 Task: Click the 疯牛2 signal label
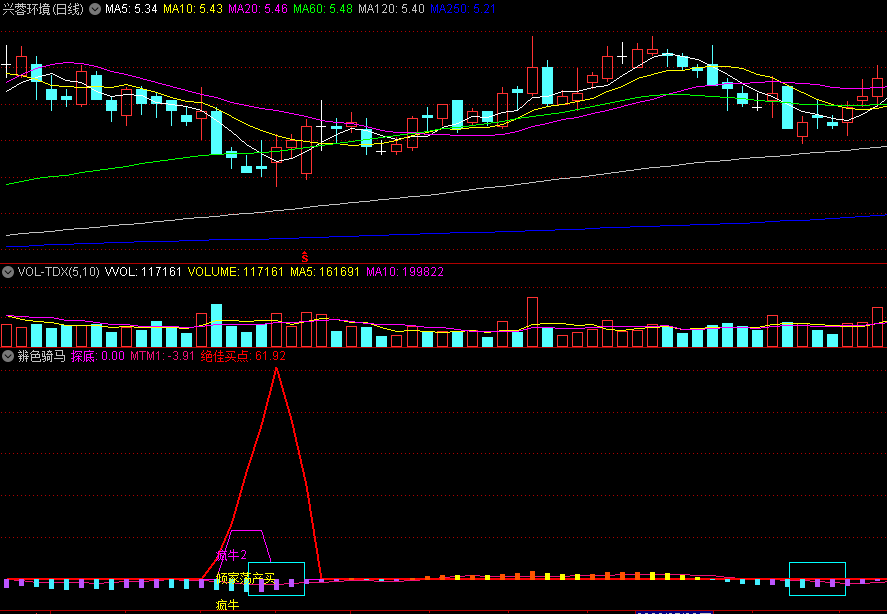(x=231, y=555)
